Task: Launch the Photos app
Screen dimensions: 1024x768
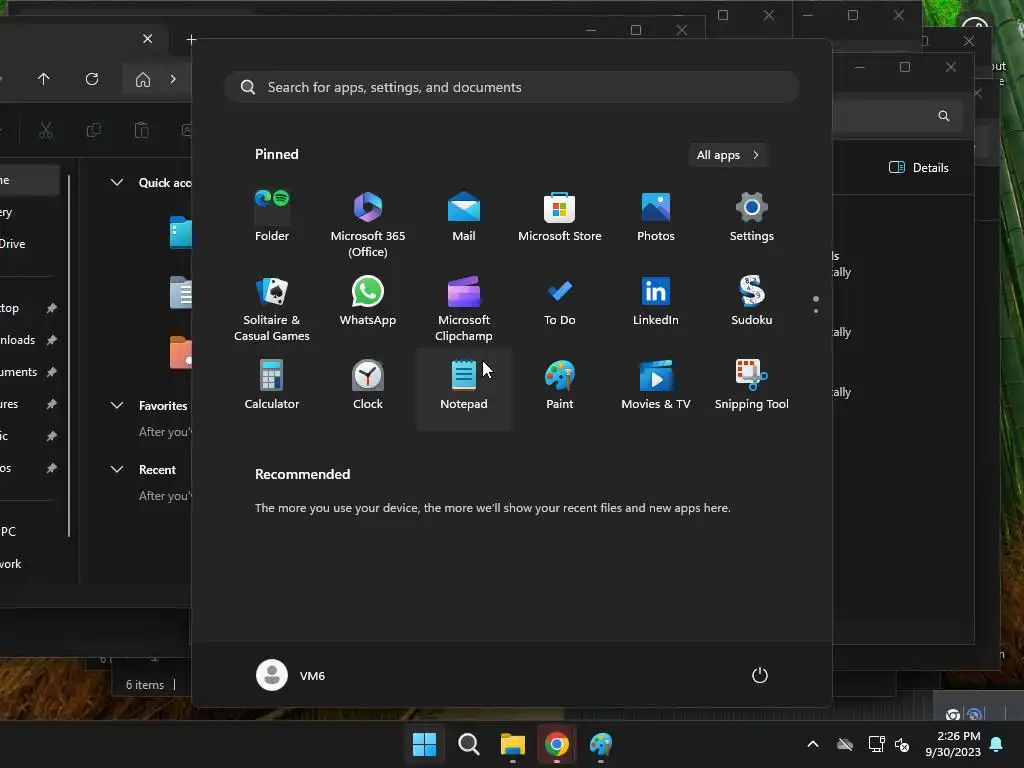Action: pyautogui.click(x=656, y=216)
